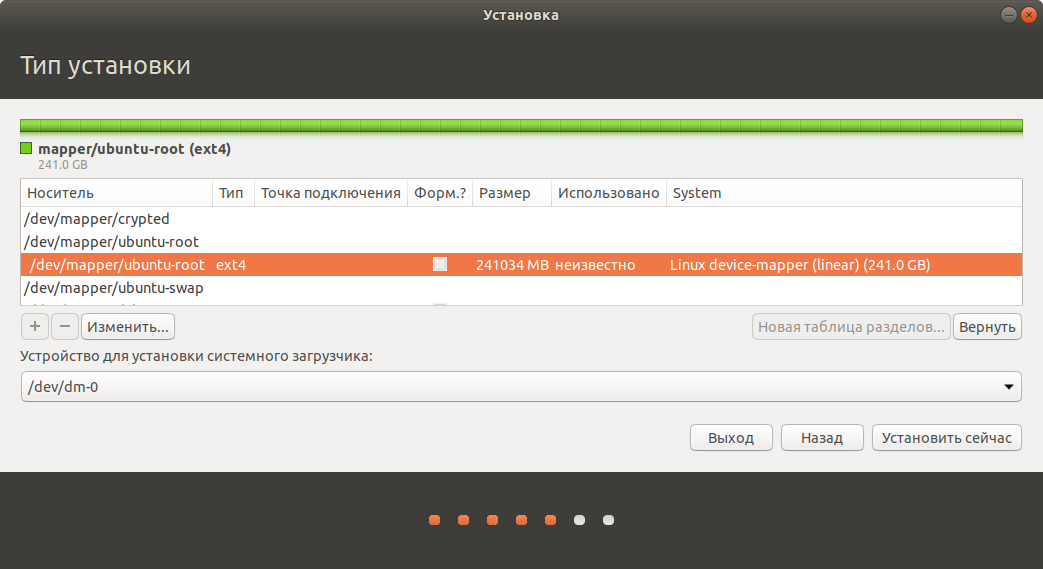Screen dimensions: 1043x569
Task: Exit the installer with Выход
Action: pos(731,438)
